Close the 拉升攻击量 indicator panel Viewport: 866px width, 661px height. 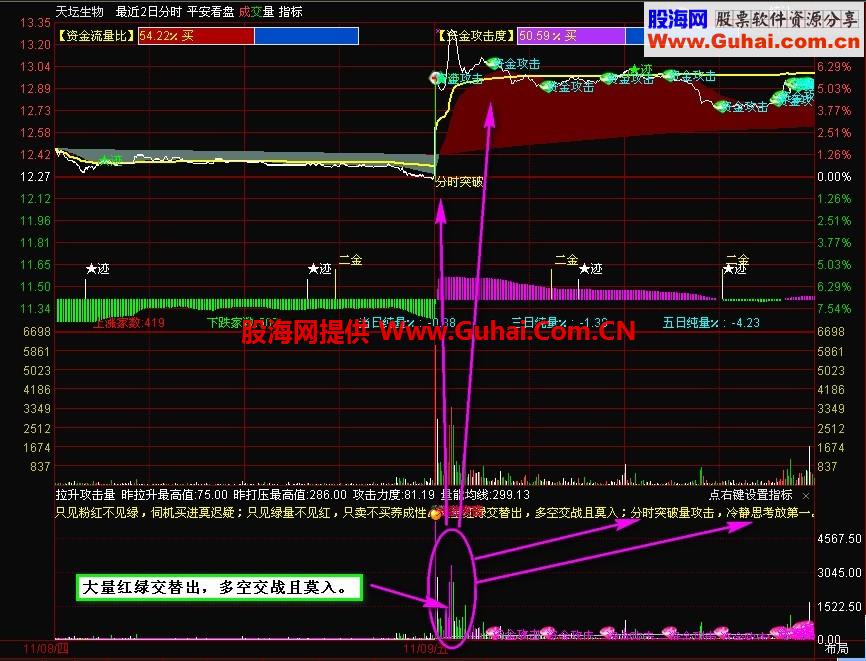coord(806,495)
